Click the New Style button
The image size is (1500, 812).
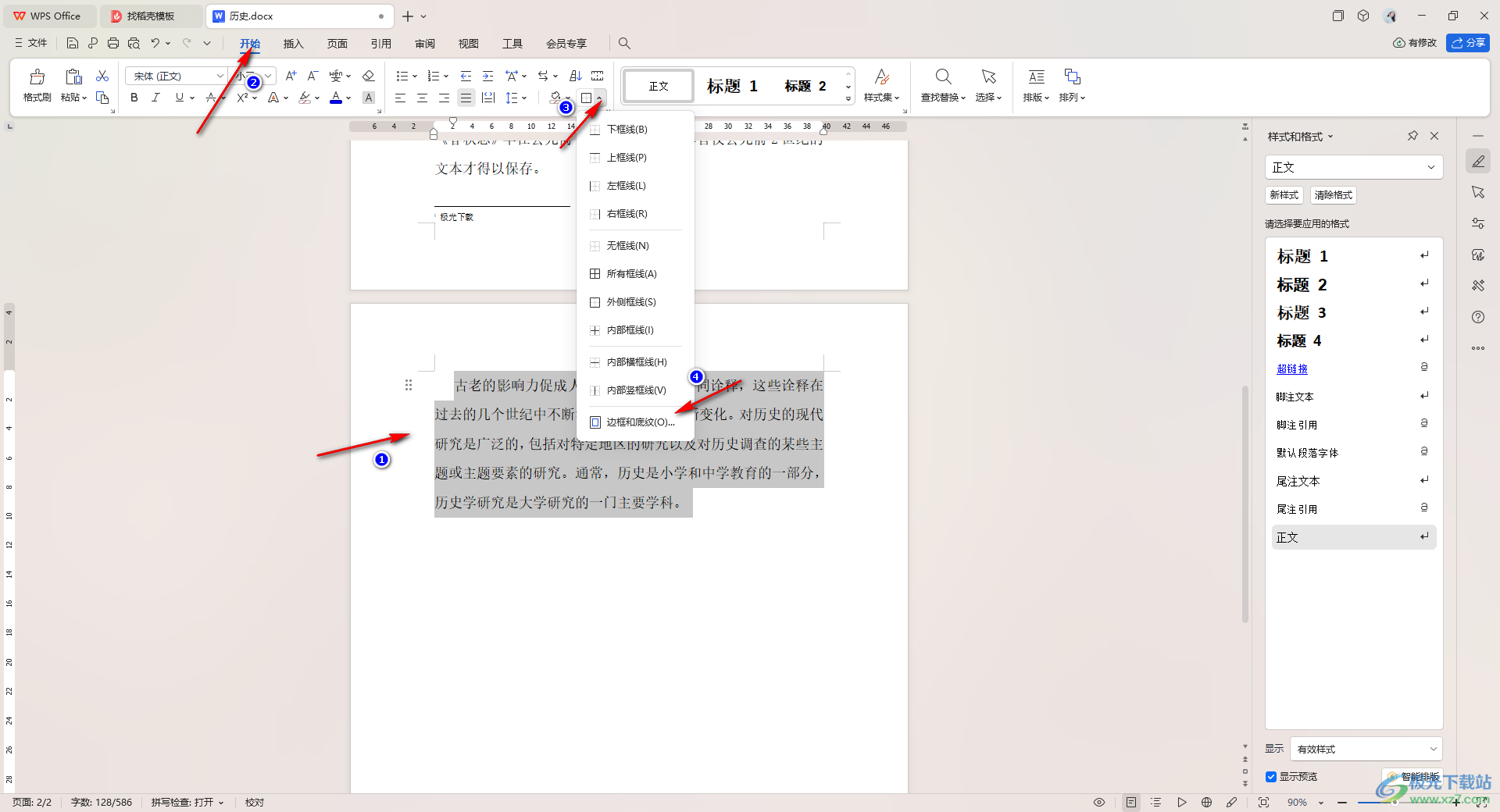click(x=1284, y=195)
